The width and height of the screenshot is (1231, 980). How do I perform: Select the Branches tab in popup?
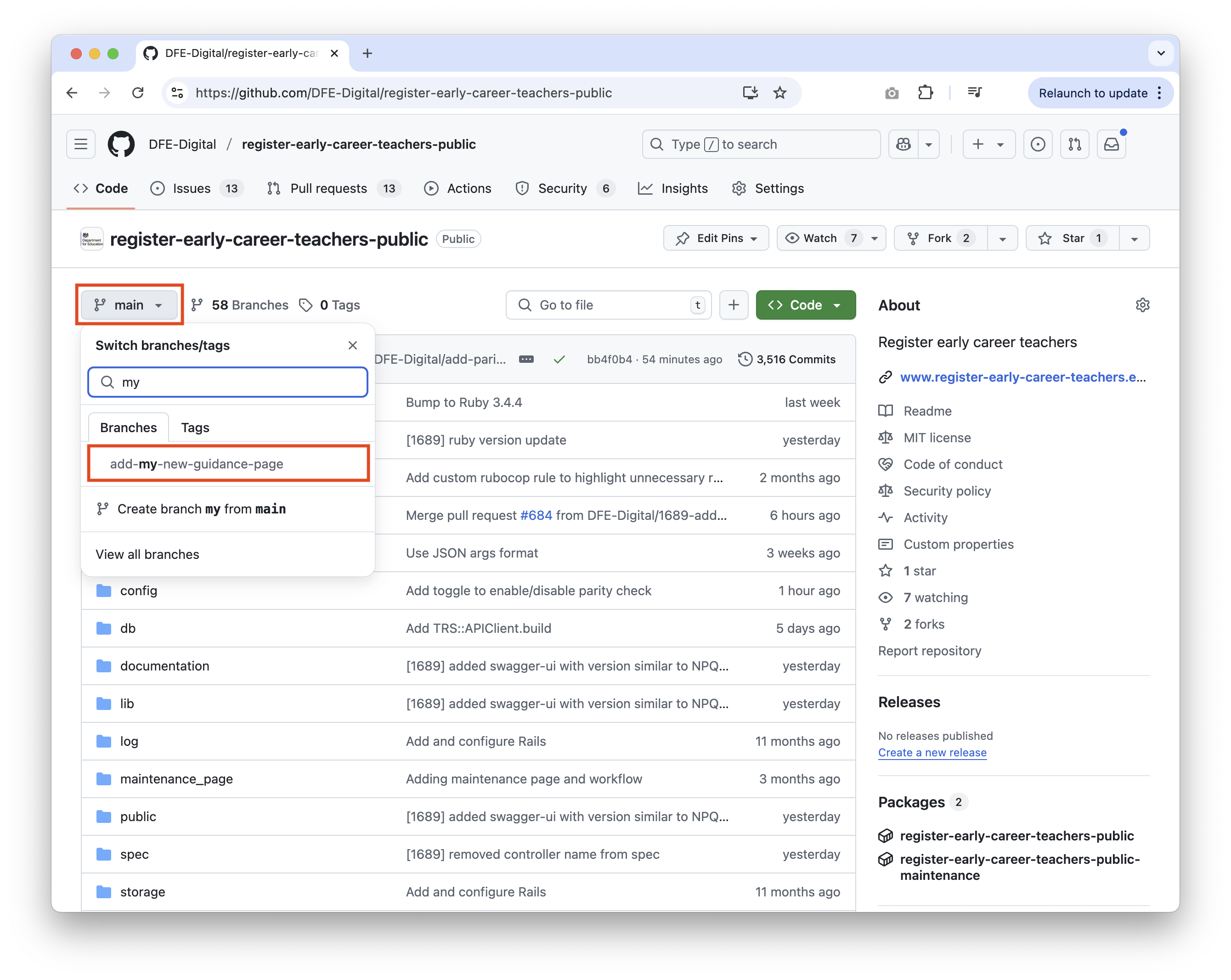coord(128,428)
